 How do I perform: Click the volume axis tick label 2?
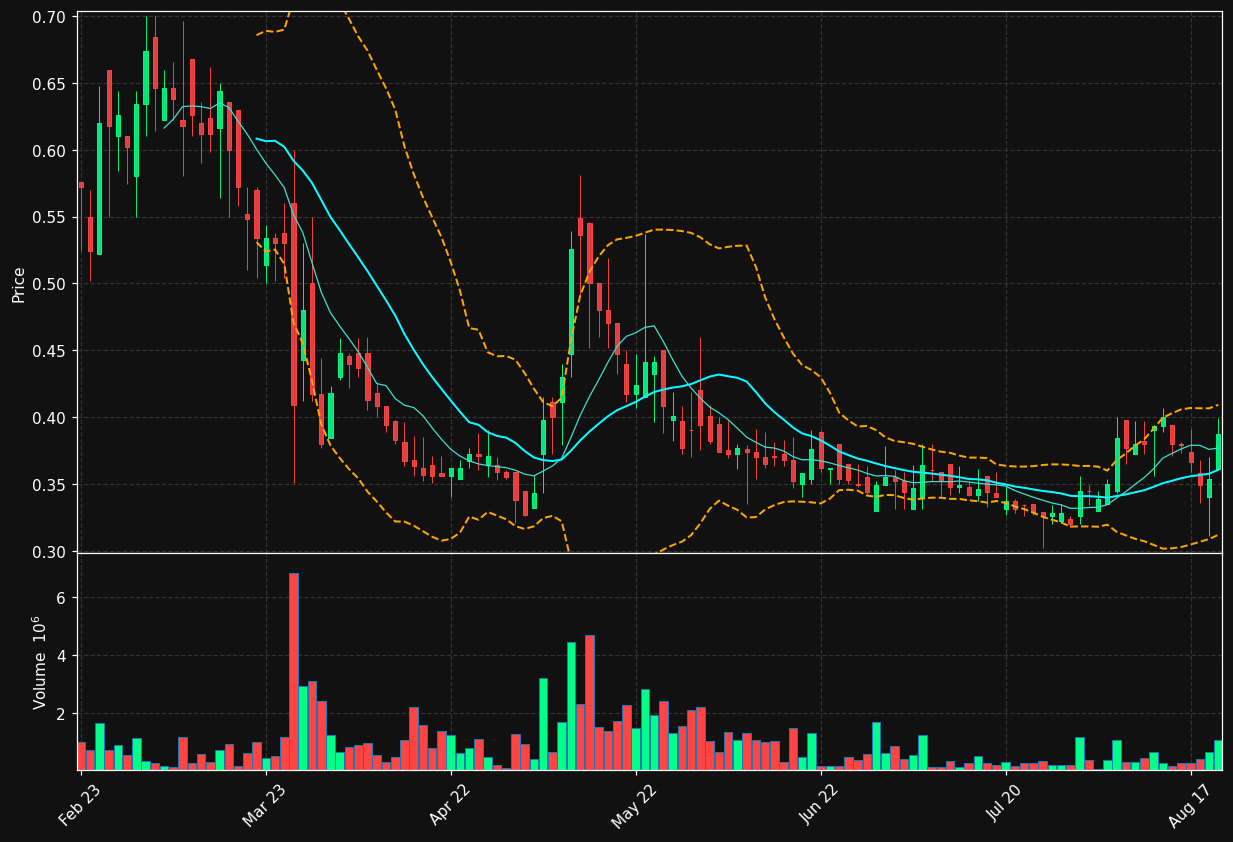[x=60, y=714]
